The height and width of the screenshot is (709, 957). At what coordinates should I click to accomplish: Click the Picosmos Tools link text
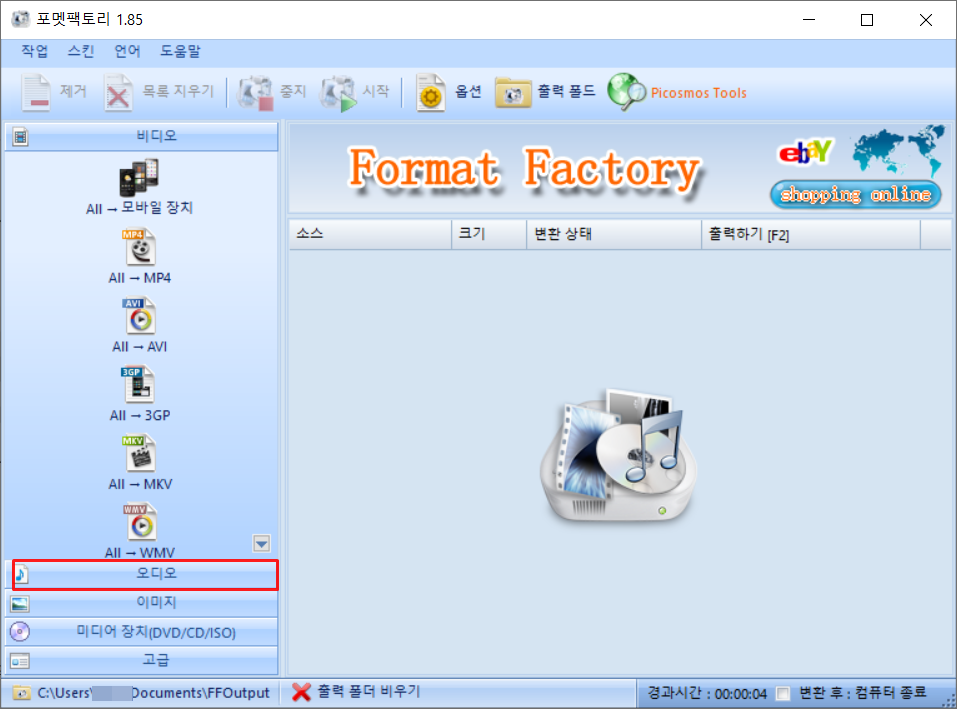698,93
